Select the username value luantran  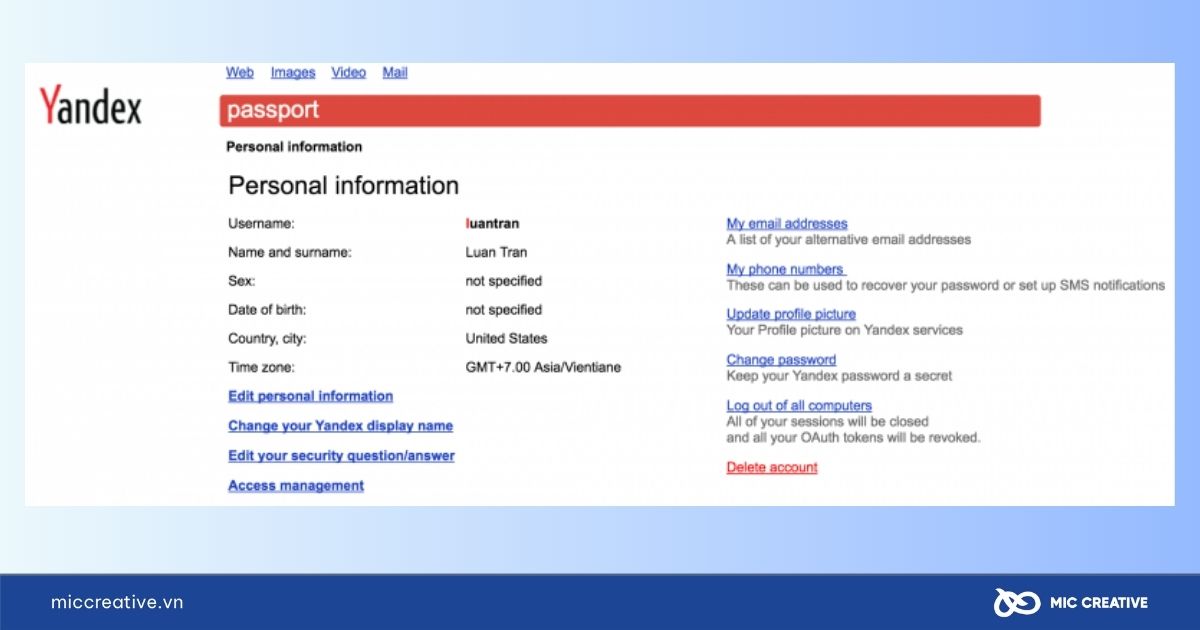[x=492, y=224]
